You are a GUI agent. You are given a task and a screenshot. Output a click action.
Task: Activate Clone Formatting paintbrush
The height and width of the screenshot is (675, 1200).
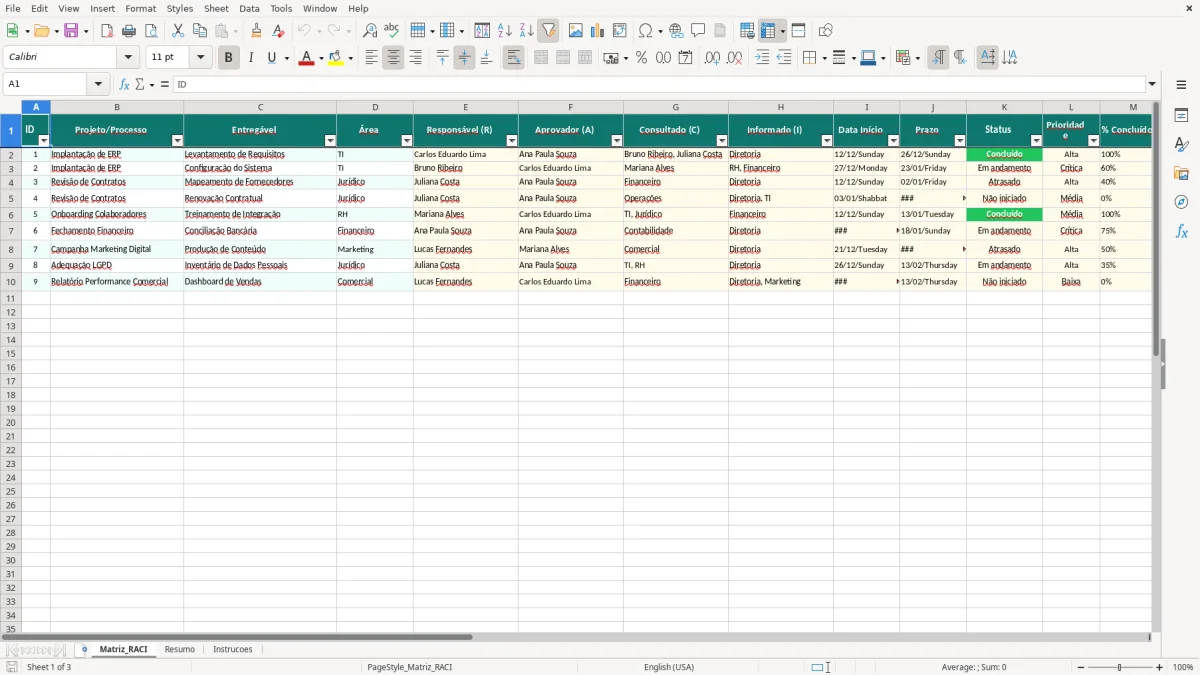coord(256,31)
